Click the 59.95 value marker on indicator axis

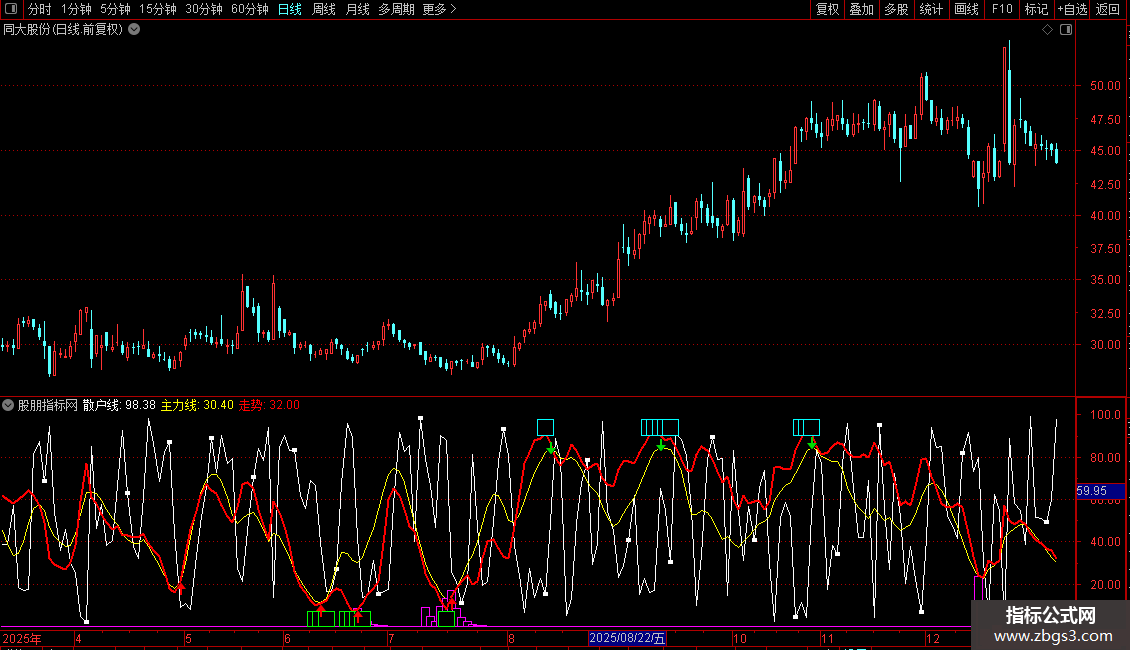[x=1100, y=491]
